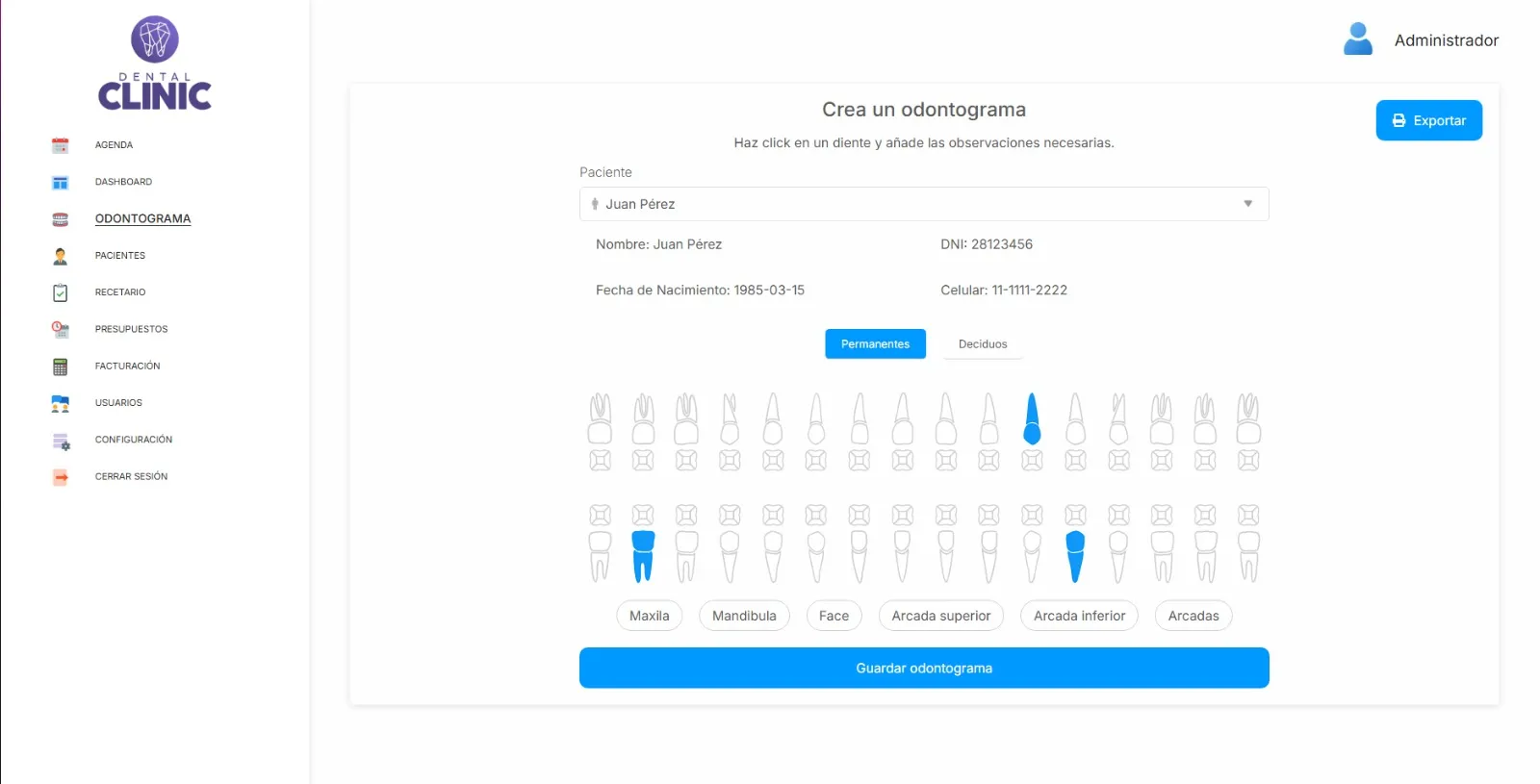Click surface diagram above blue lower molar
Screen dimensions: 1540x784
[643, 515]
